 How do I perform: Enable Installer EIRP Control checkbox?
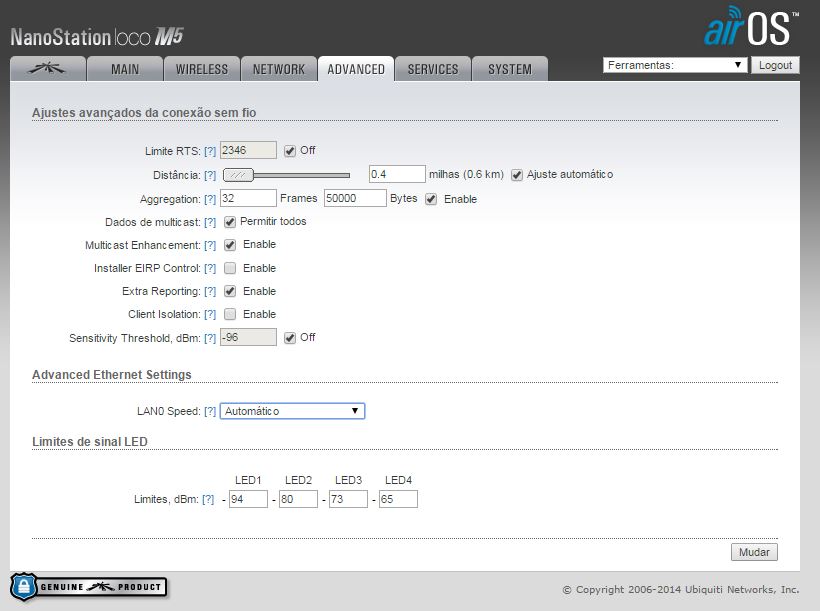coord(230,268)
